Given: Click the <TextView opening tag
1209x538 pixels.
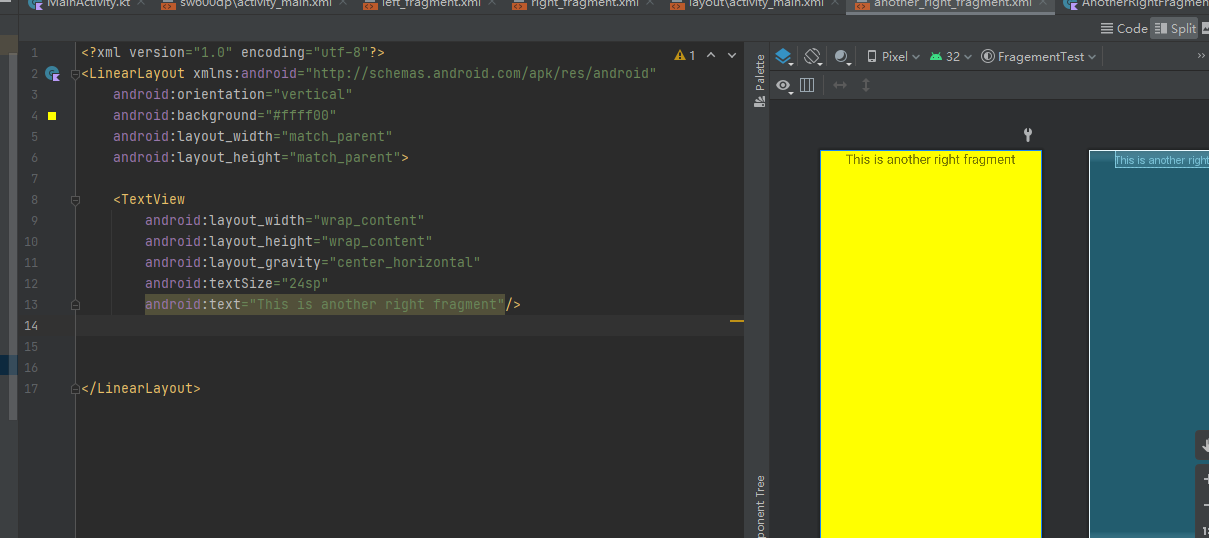Looking at the screenshot, I should point(149,199).
